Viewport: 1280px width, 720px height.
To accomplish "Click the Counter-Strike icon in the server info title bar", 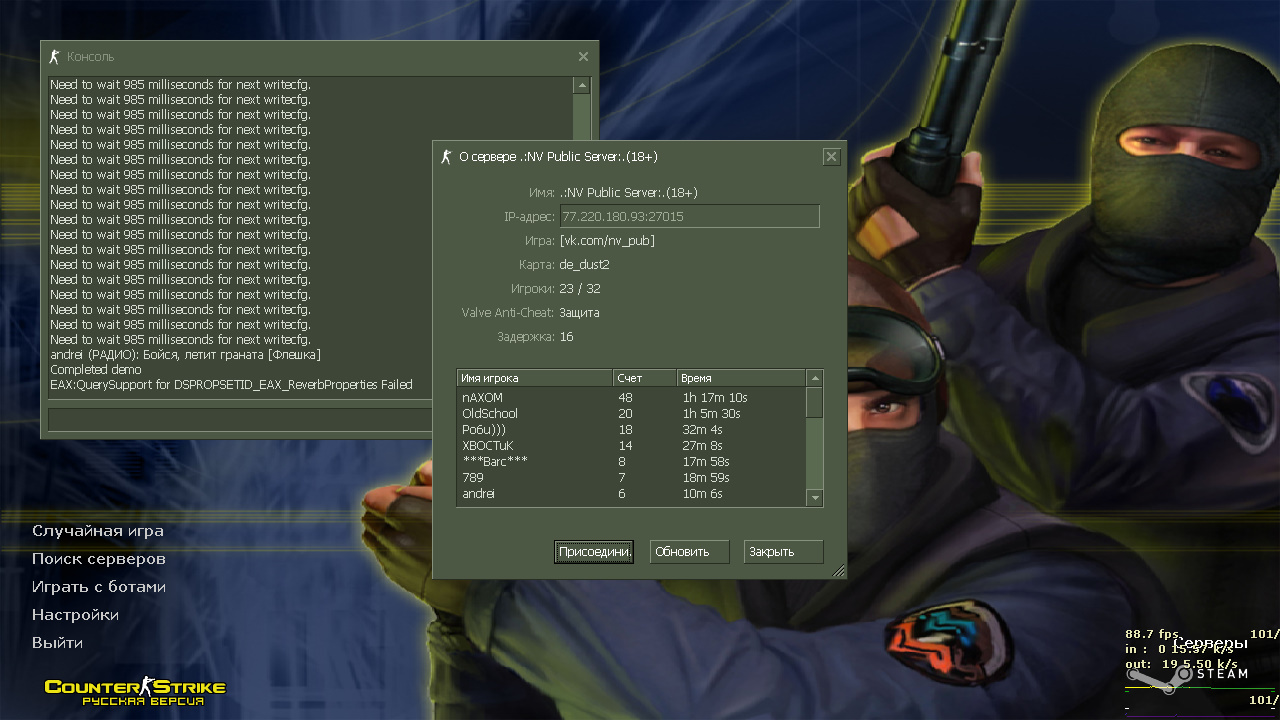I will [446, 157].
